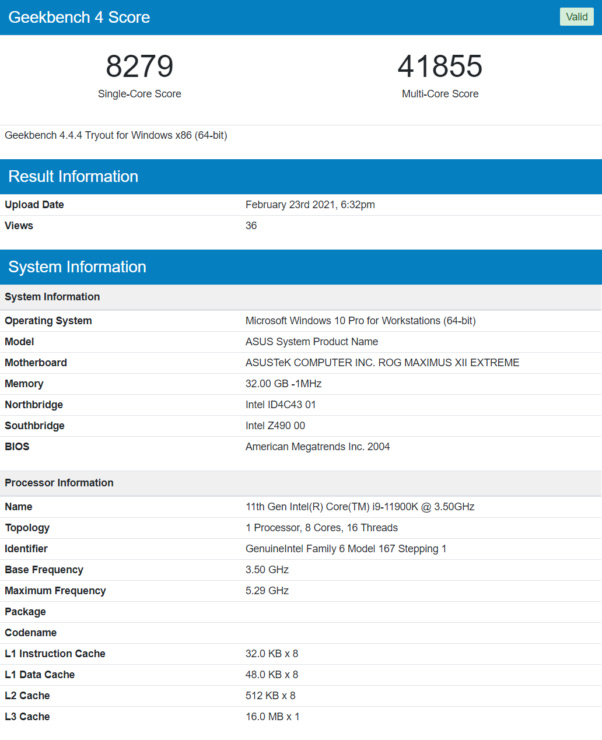Select the 32.00 GB -1MHz memory value
The image size is (602, 740).
(283, 384)
